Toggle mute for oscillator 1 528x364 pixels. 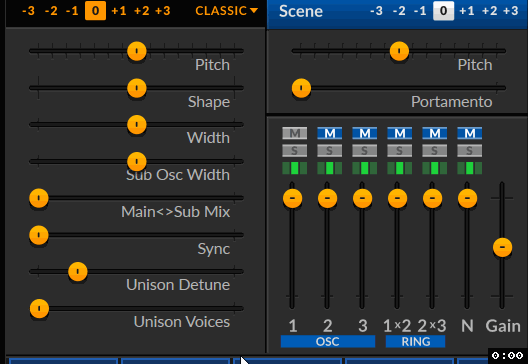click(x=295, y=133)
